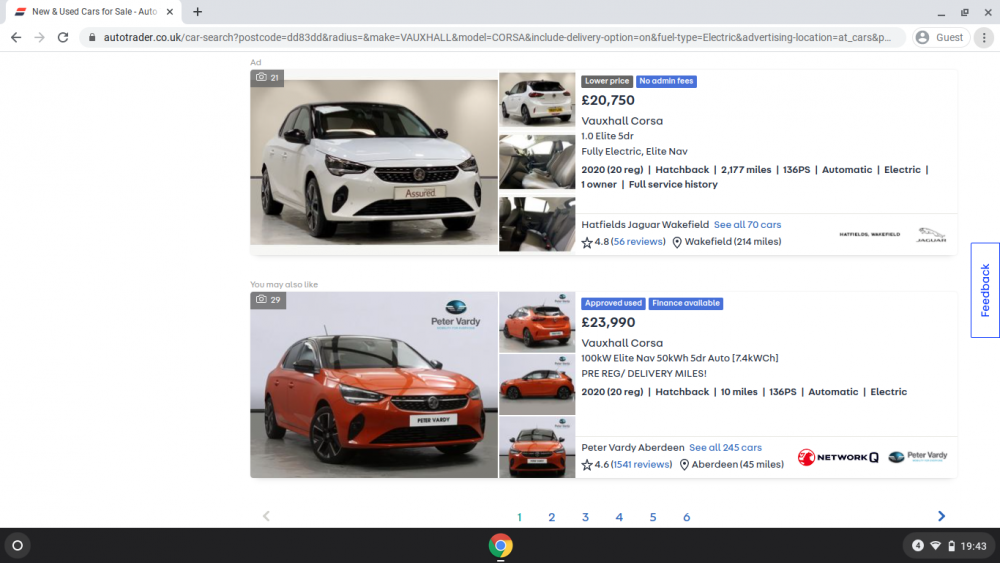View orange Corsa front thumbnail photo
Viewport: 1000px width, 563px height.
click(537, 447)
